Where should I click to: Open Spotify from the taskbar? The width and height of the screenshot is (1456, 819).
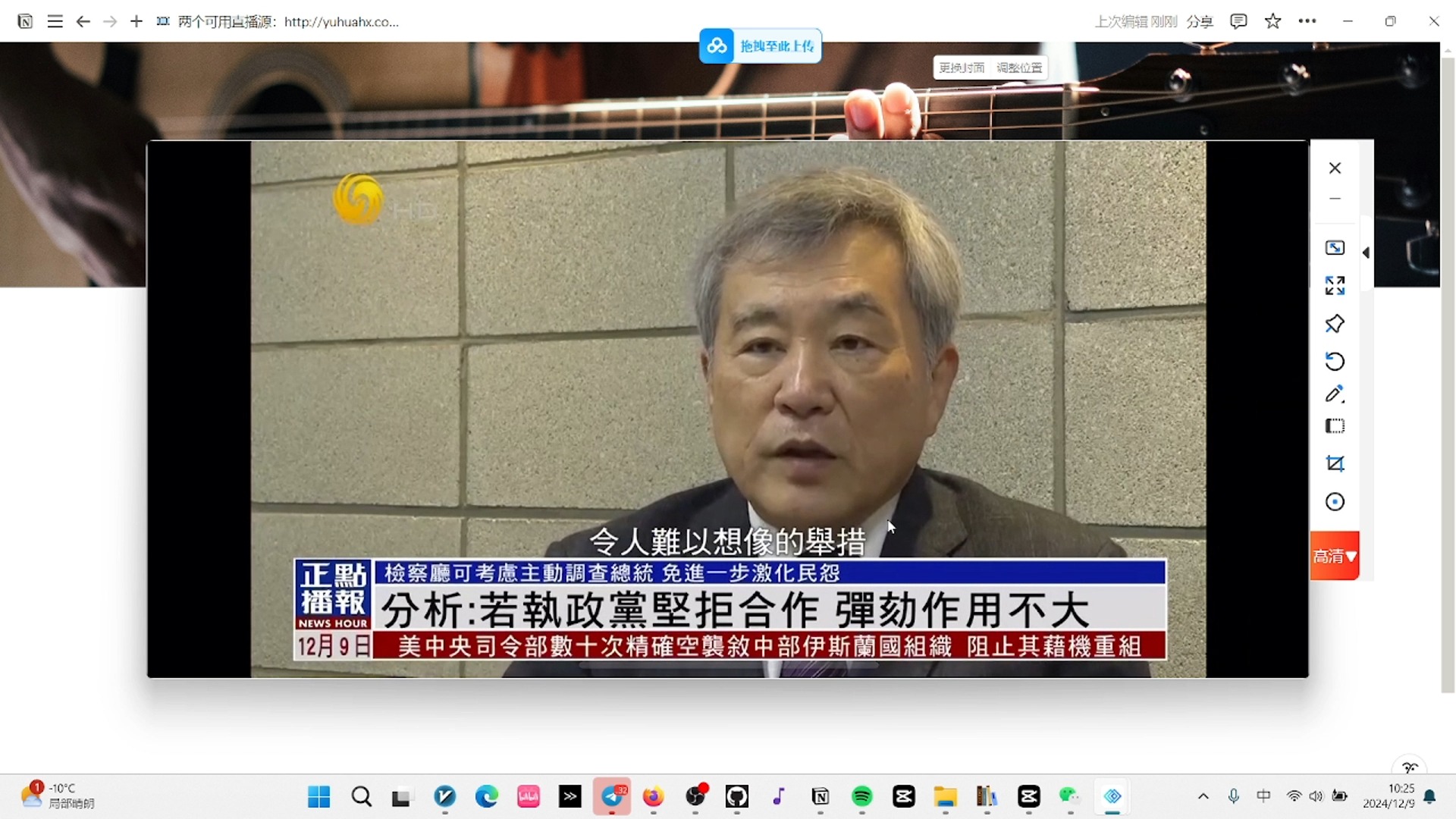click(862, 796)
